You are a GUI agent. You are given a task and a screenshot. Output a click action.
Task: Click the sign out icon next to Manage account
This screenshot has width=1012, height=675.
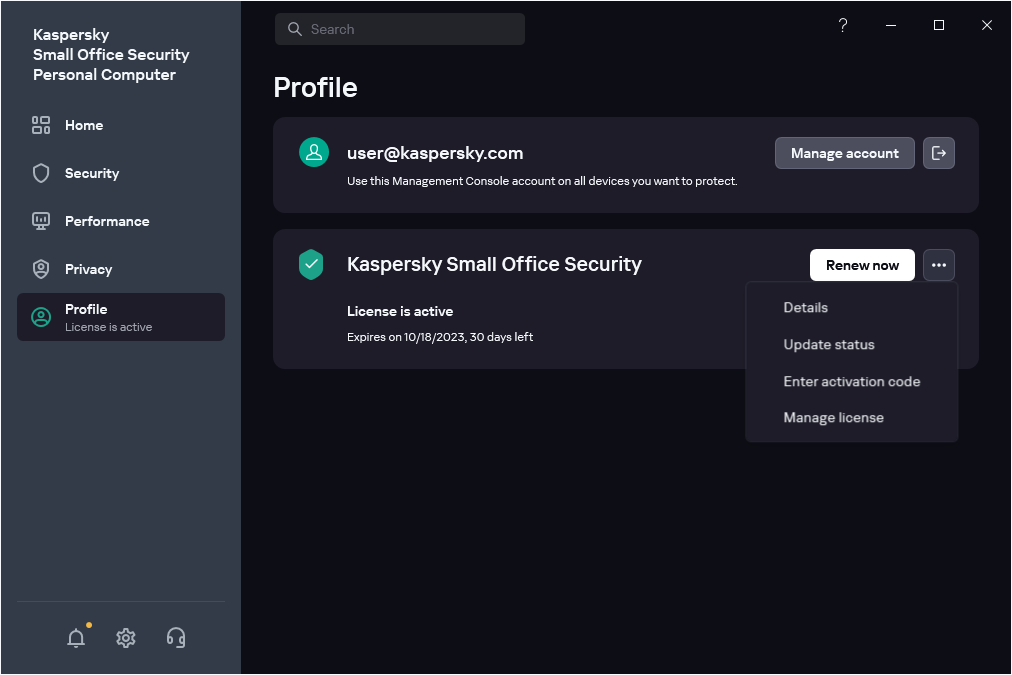click(x=939, y=153)
